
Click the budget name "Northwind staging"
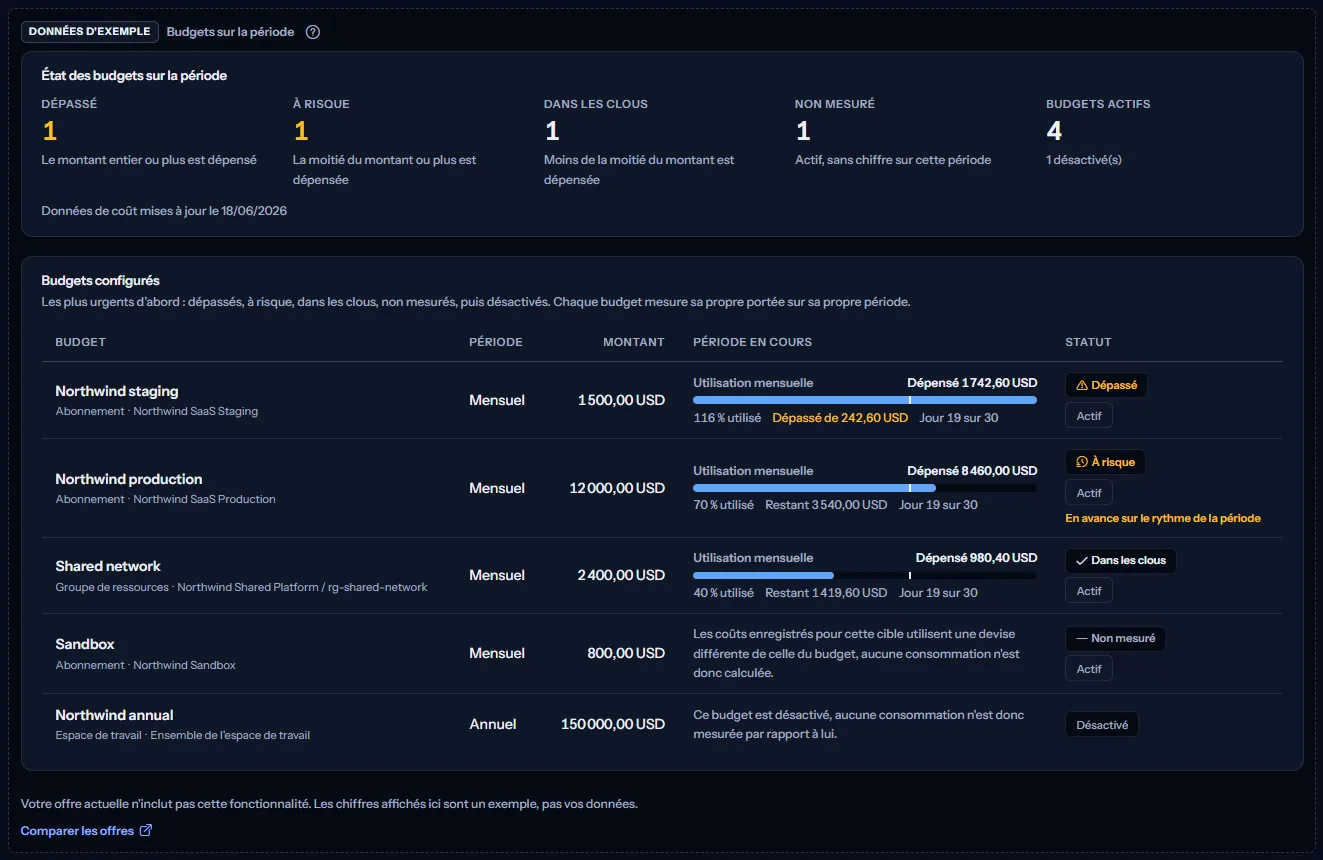click(x=117, y=391)
